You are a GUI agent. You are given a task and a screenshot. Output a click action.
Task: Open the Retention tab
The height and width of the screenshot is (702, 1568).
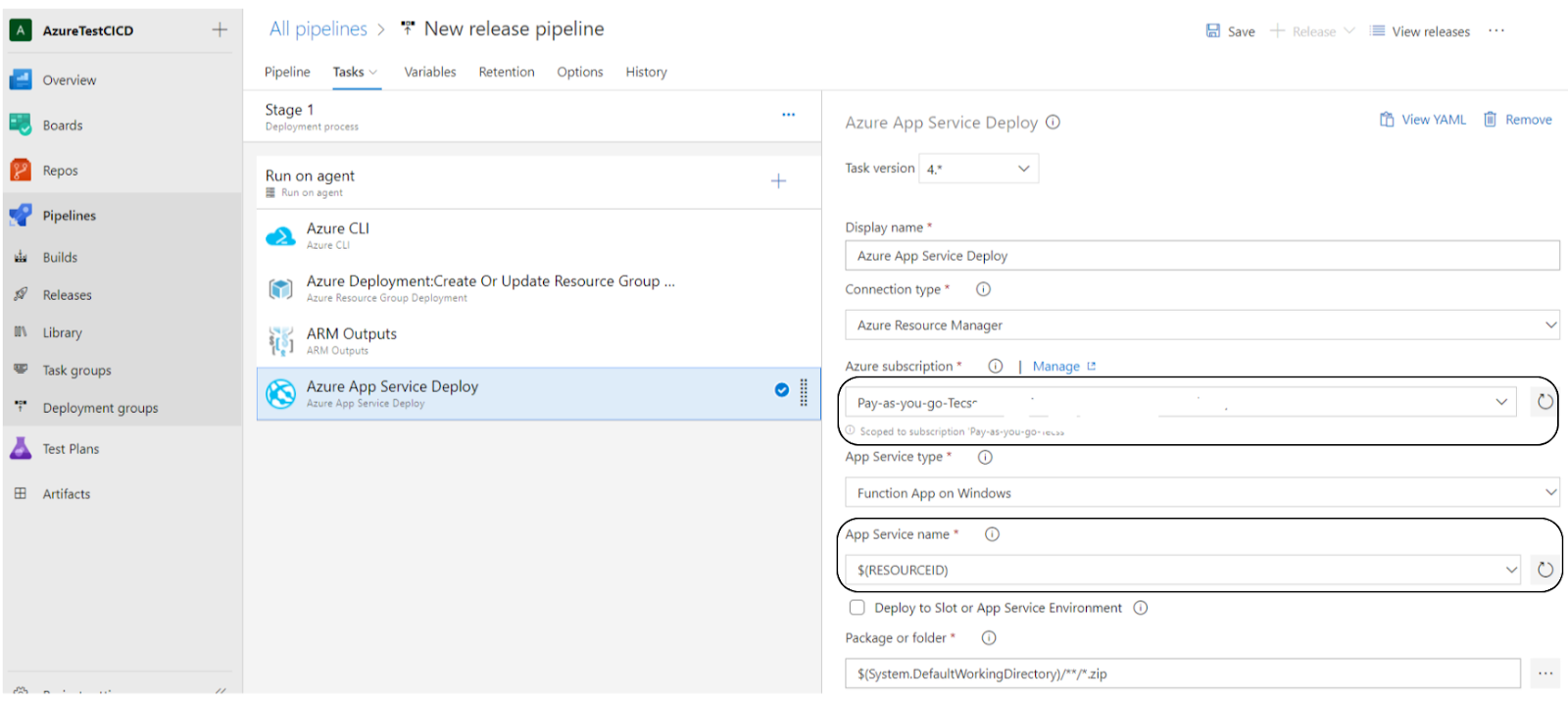[x=507, y=72]
